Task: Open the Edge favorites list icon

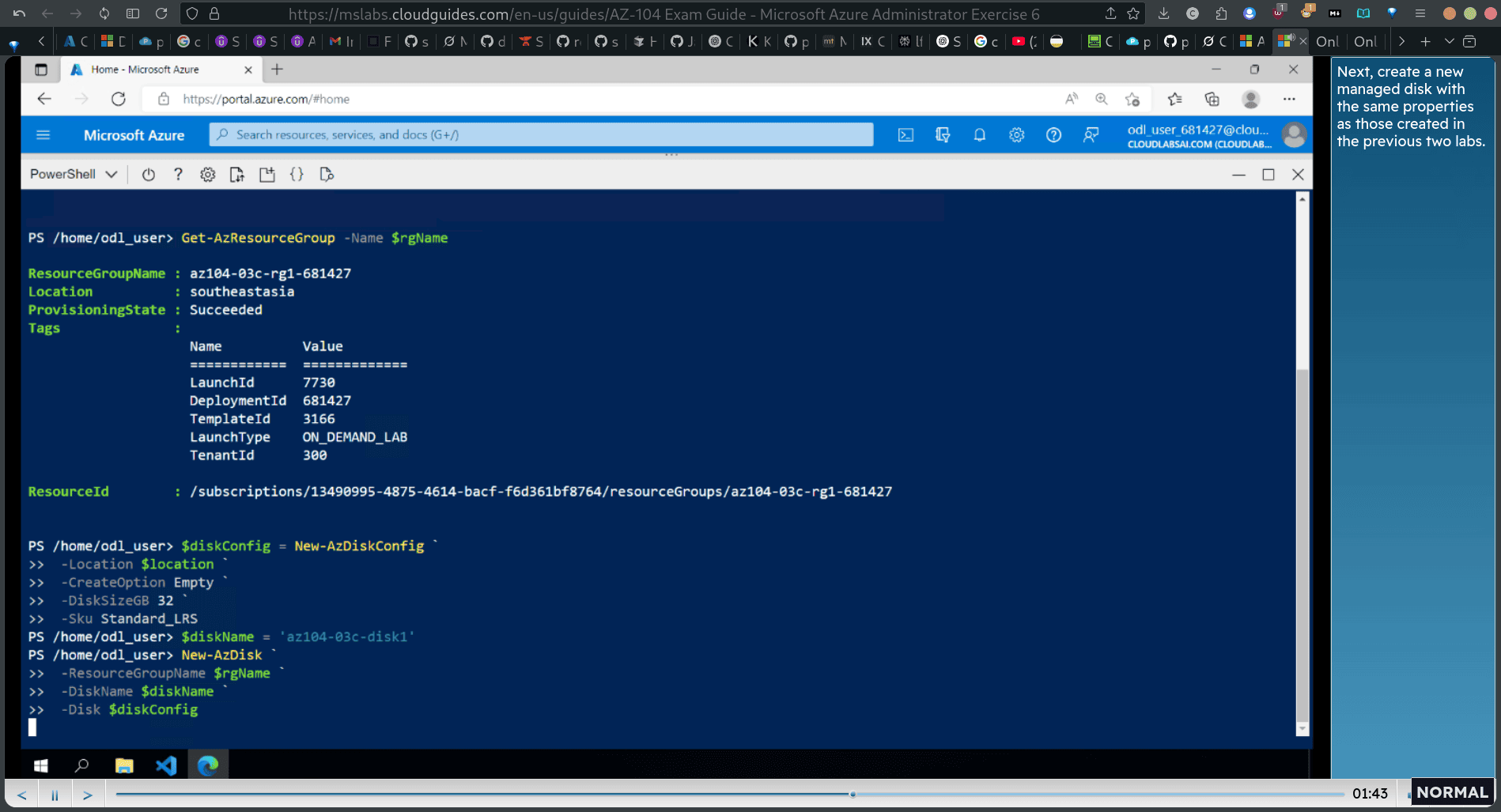Action: (x=1174, y=99)
